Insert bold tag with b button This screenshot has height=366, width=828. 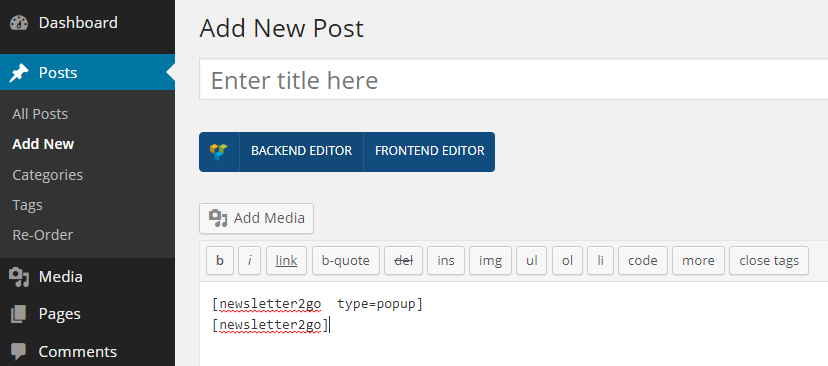pos(220,260)
